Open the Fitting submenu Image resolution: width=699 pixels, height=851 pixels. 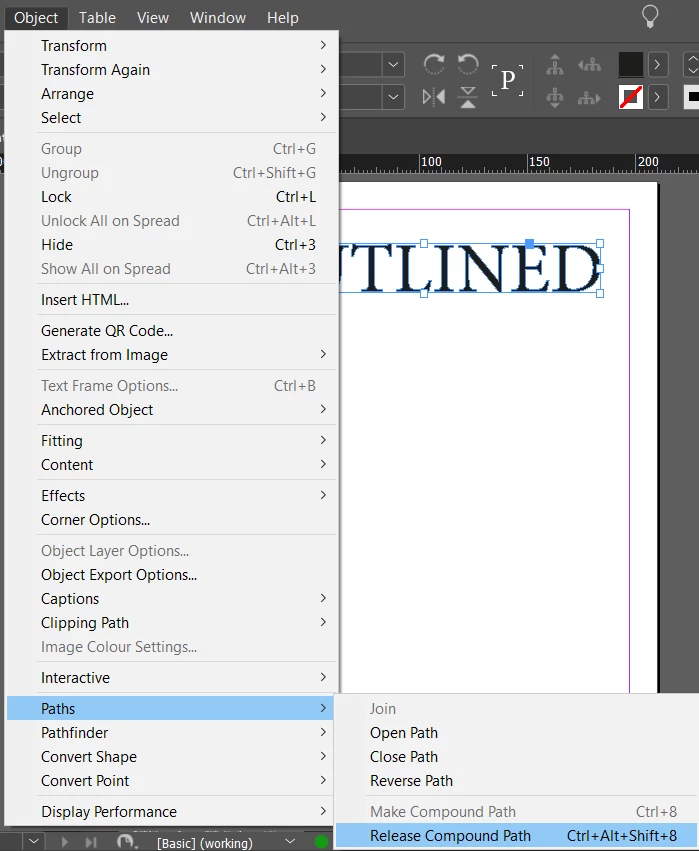(x=171, y=440)
